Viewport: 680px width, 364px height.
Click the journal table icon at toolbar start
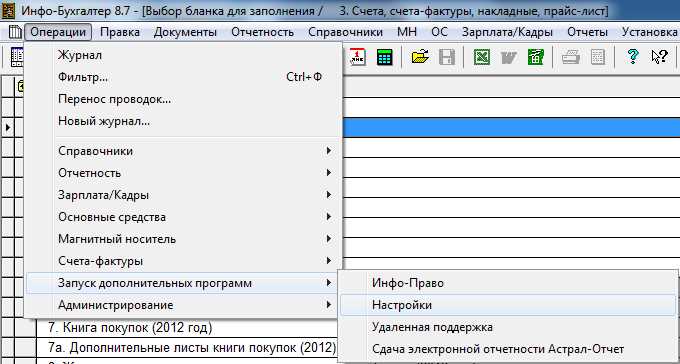(16, 57)
